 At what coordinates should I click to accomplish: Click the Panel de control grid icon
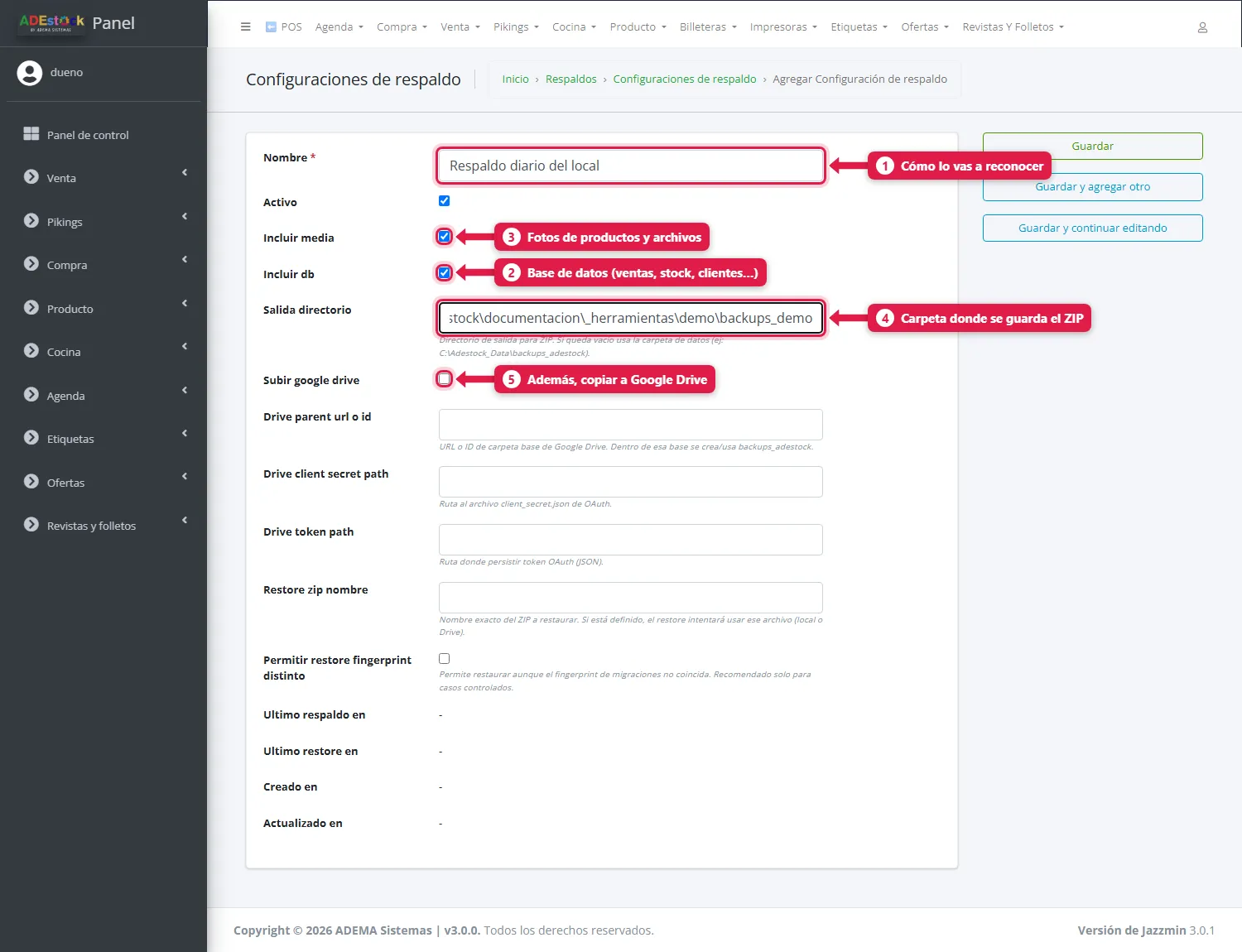[31, 134]
